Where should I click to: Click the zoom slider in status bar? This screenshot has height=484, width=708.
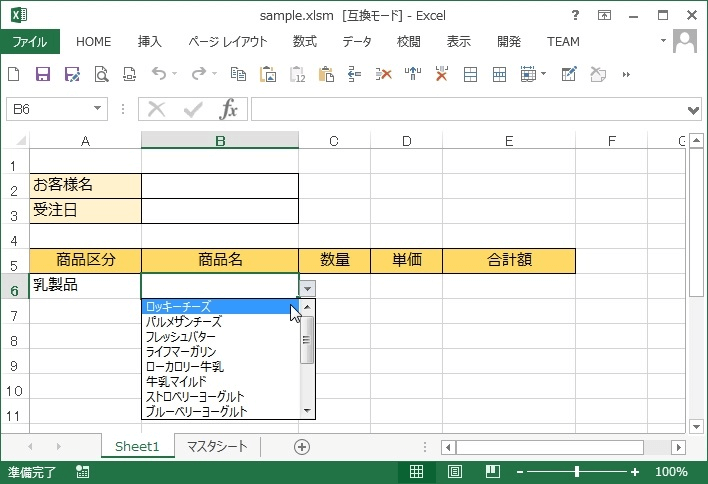[x=577, y=472]
